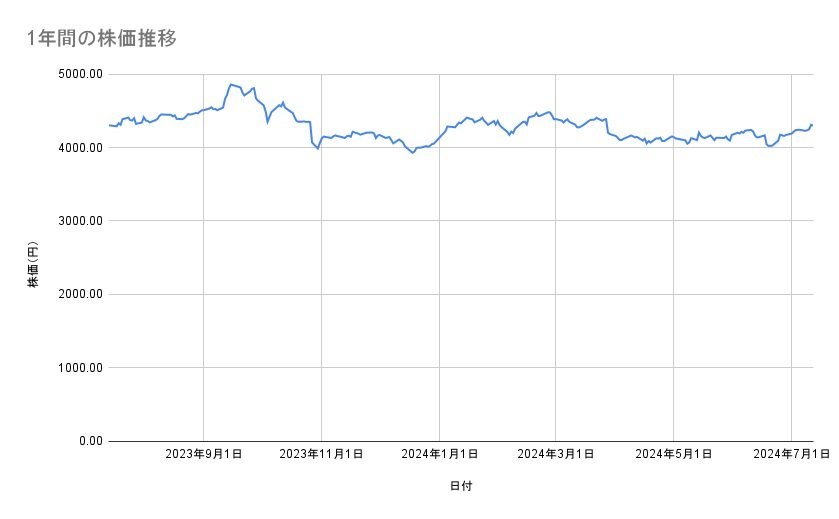The height and width of the screenshot is (519, 839).
Task: Select the 2024年7月1日 date label
Action: click(x=791, y=455)
